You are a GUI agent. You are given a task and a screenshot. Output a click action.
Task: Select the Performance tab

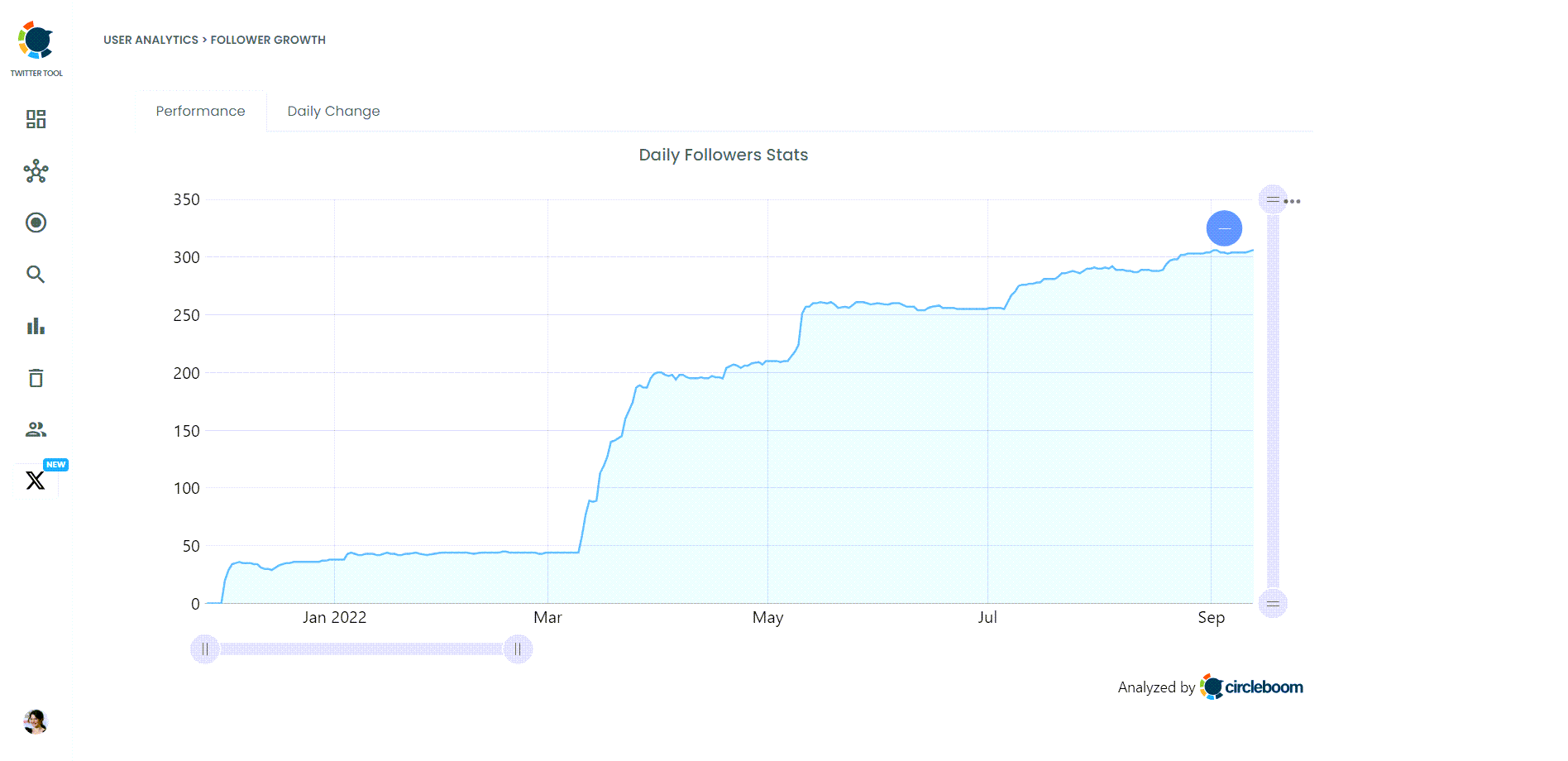click(200, 111)
